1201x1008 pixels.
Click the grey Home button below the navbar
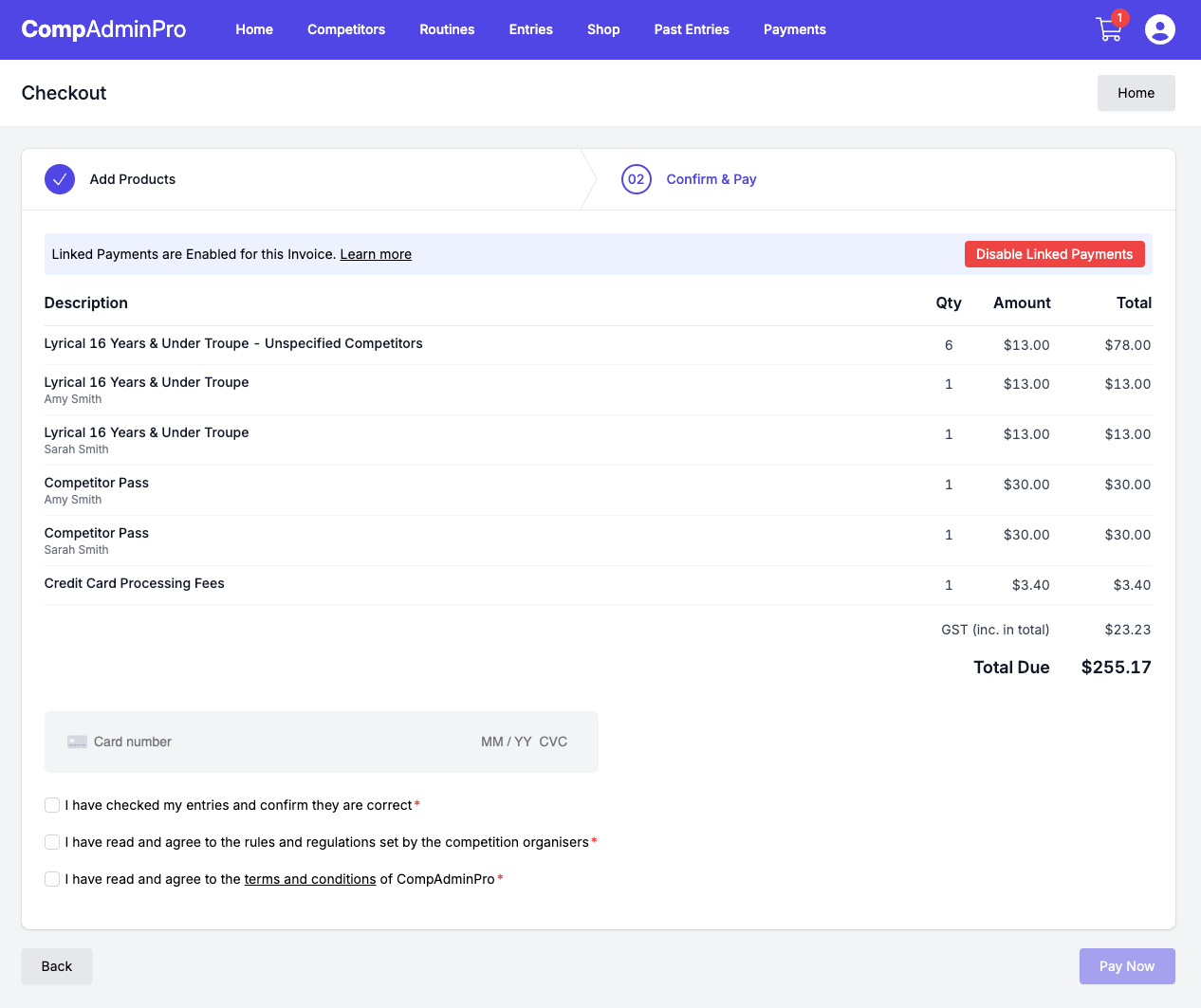point(1136,93)
